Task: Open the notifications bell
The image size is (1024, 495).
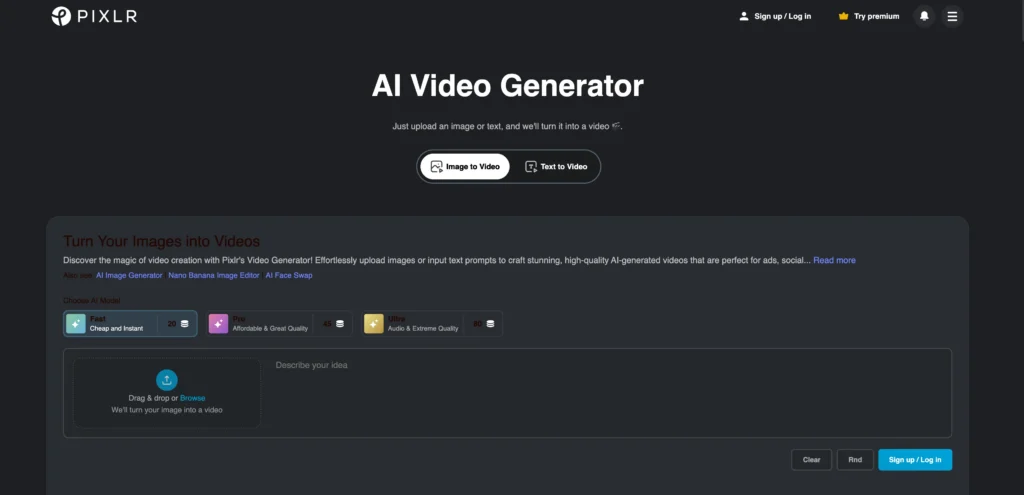Action: click(x=924, y=16)
